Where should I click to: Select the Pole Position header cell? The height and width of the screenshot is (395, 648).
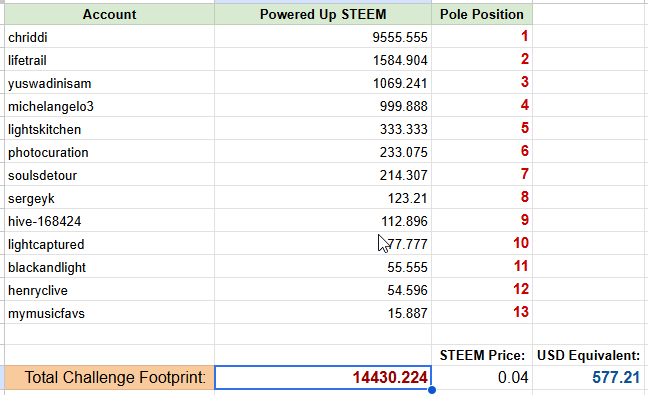[482, 14]
